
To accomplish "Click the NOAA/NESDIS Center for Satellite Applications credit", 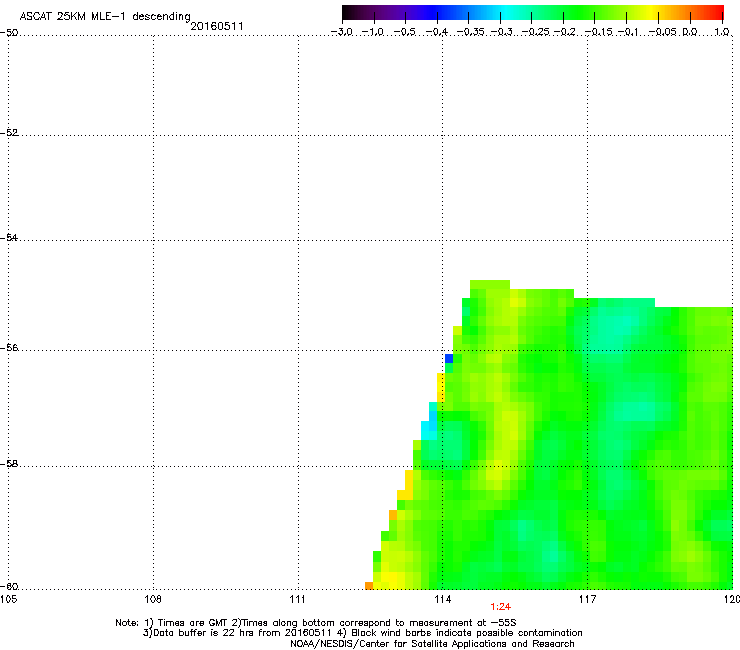I will click(x=432, y=644).
